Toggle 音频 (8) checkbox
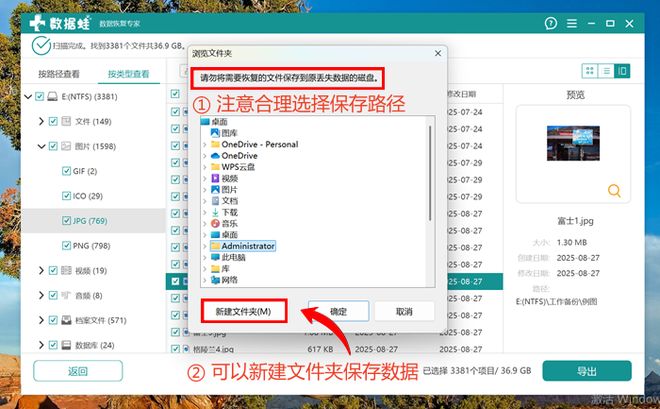The width and height of the screenshot is (660, 409). tap(53, 295)
